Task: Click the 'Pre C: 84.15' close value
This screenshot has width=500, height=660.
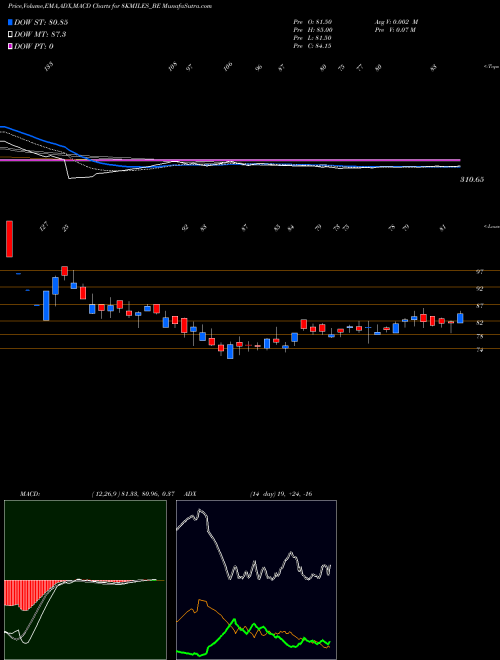Action: (313, 46)
